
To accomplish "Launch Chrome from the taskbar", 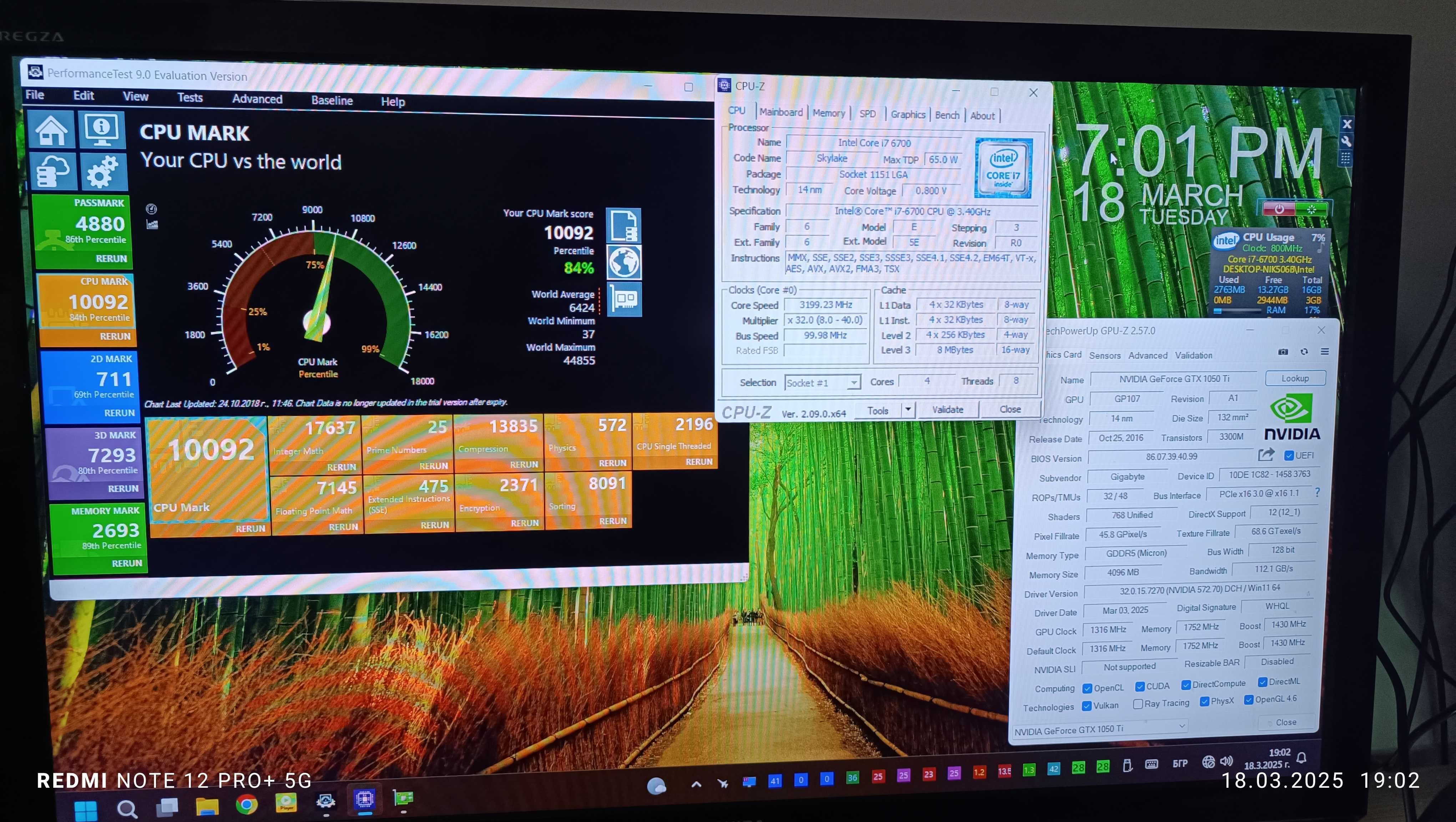I will (x=247, y=804).
